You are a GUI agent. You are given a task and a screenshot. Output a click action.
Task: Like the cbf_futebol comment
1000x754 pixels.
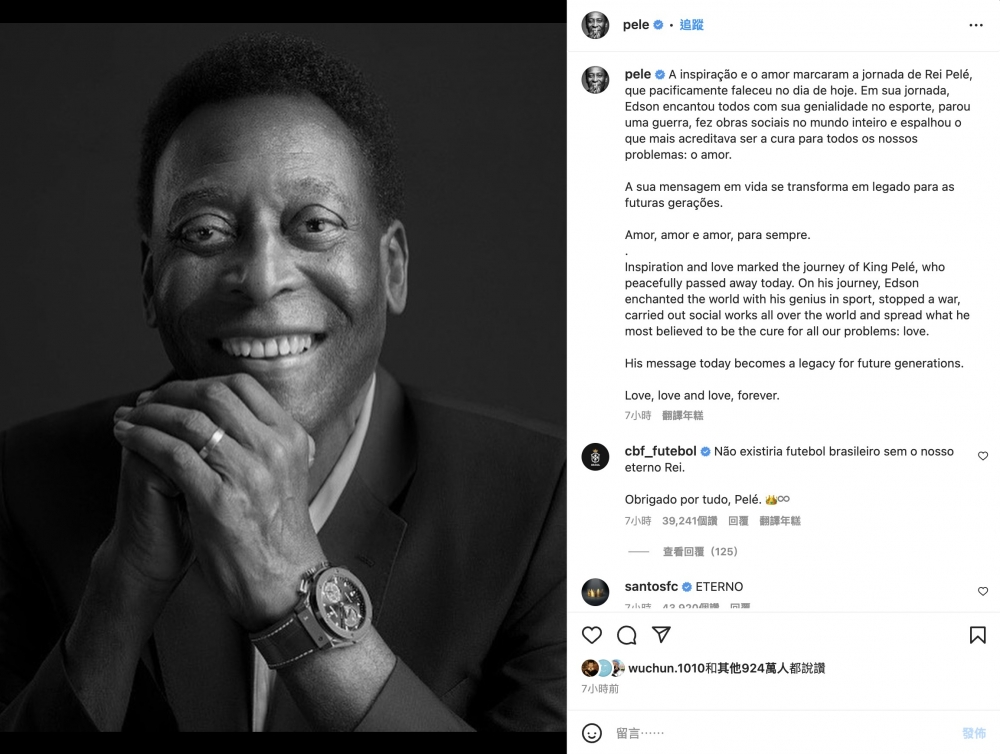coord(983,456)
